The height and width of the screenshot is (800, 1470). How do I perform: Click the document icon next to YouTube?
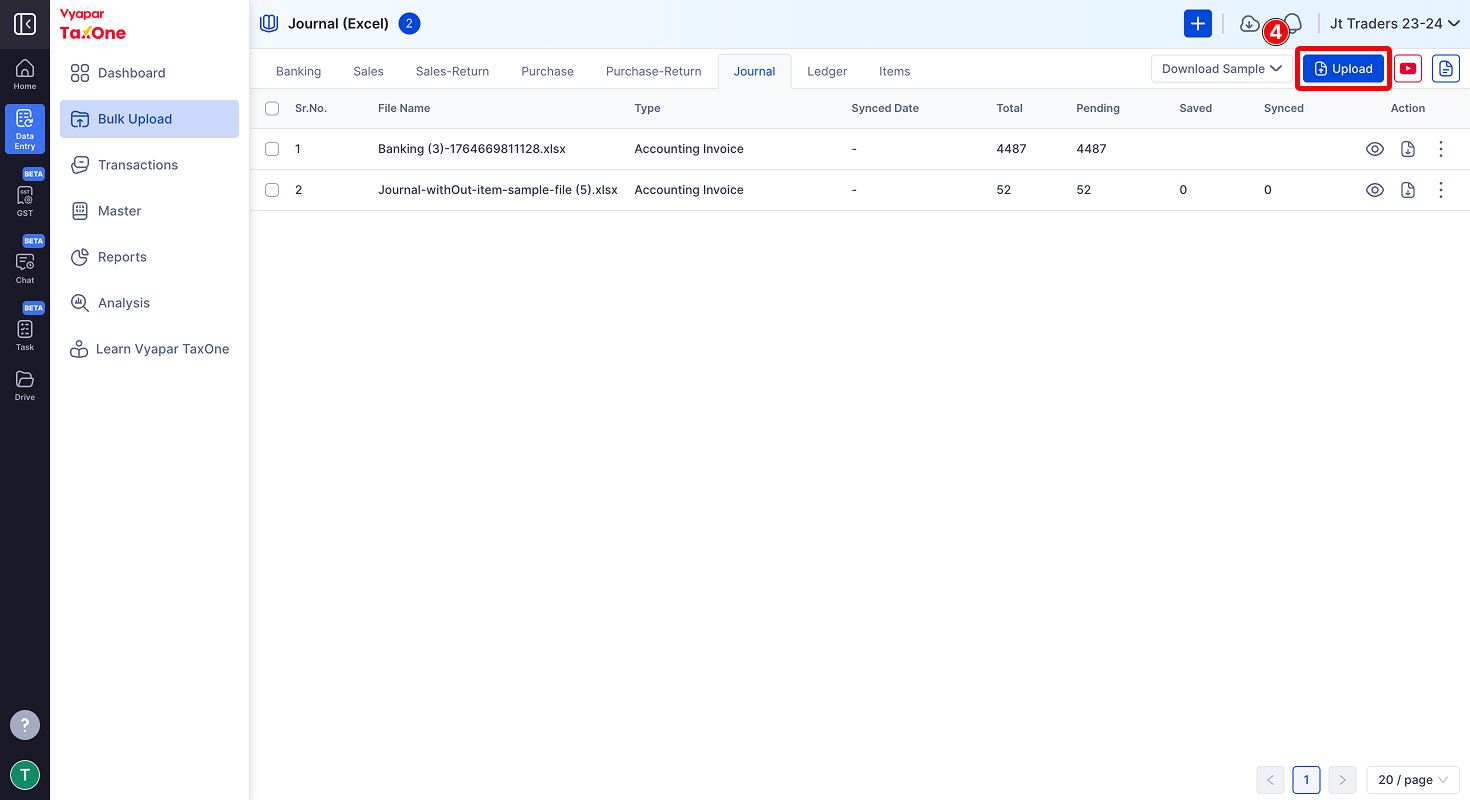click(x=1446, y=68)
